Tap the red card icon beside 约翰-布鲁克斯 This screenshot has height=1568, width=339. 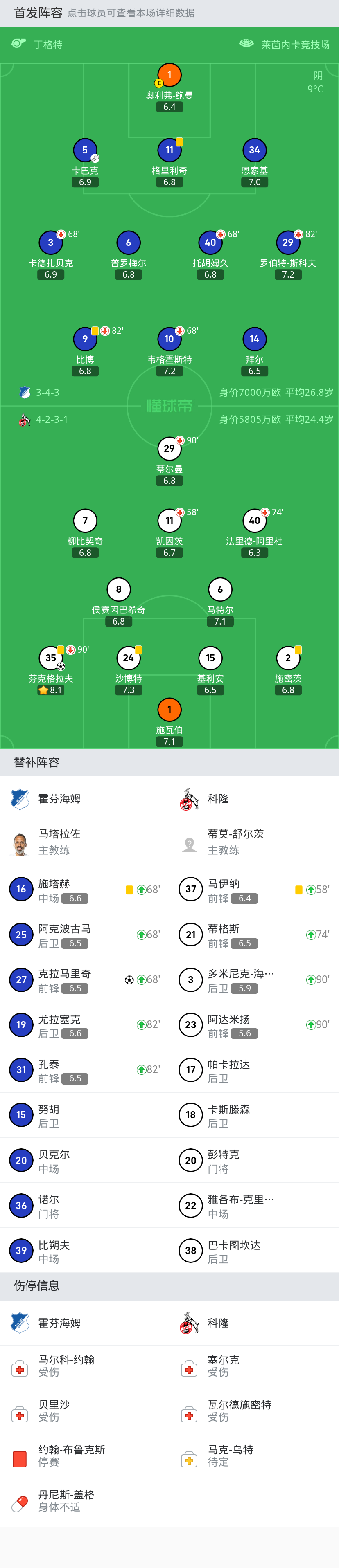[20, 1459]
